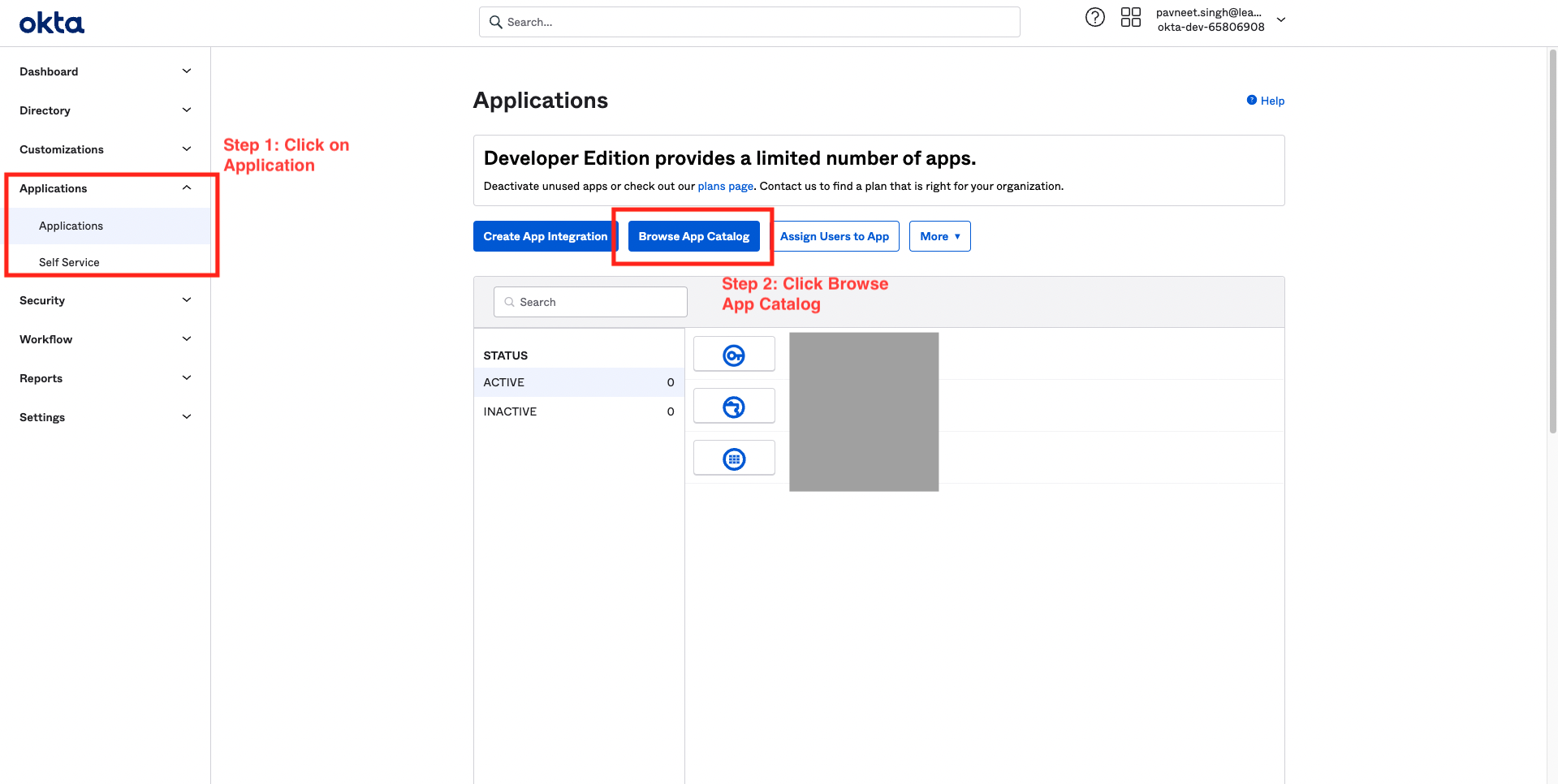The image size is (1558, 784).
Task: Click the account email pavneet.singh
Action: (1209, 12)
